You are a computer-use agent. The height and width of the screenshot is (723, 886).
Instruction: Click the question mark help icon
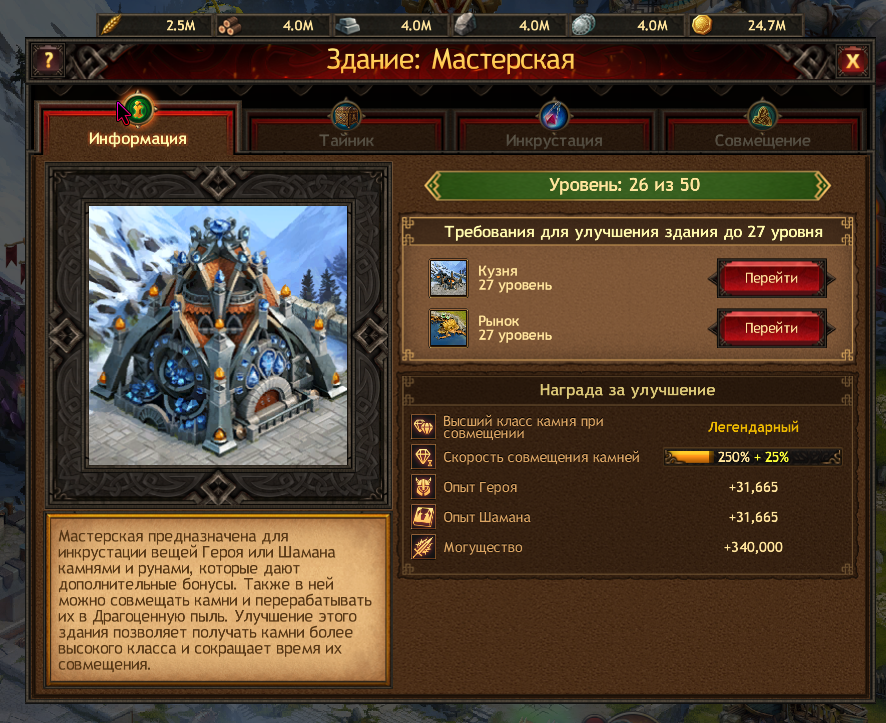(49, 60)
